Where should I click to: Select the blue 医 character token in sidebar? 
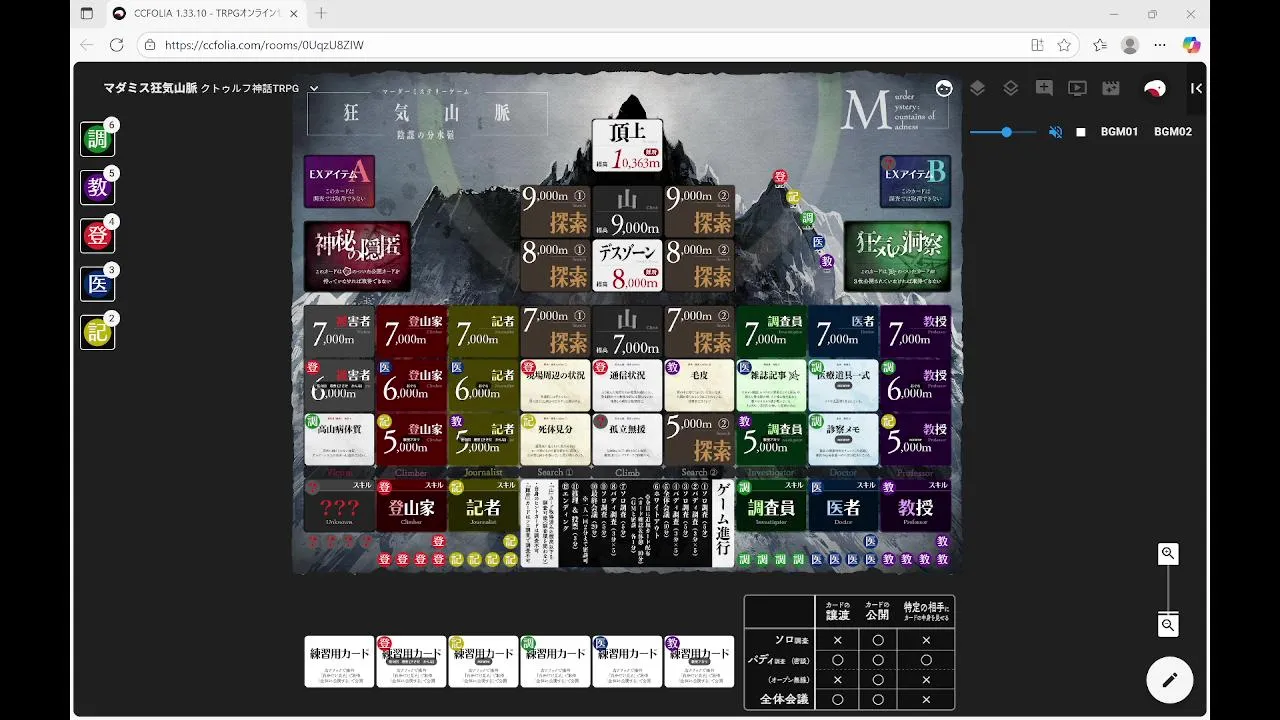tap(97, 284)
